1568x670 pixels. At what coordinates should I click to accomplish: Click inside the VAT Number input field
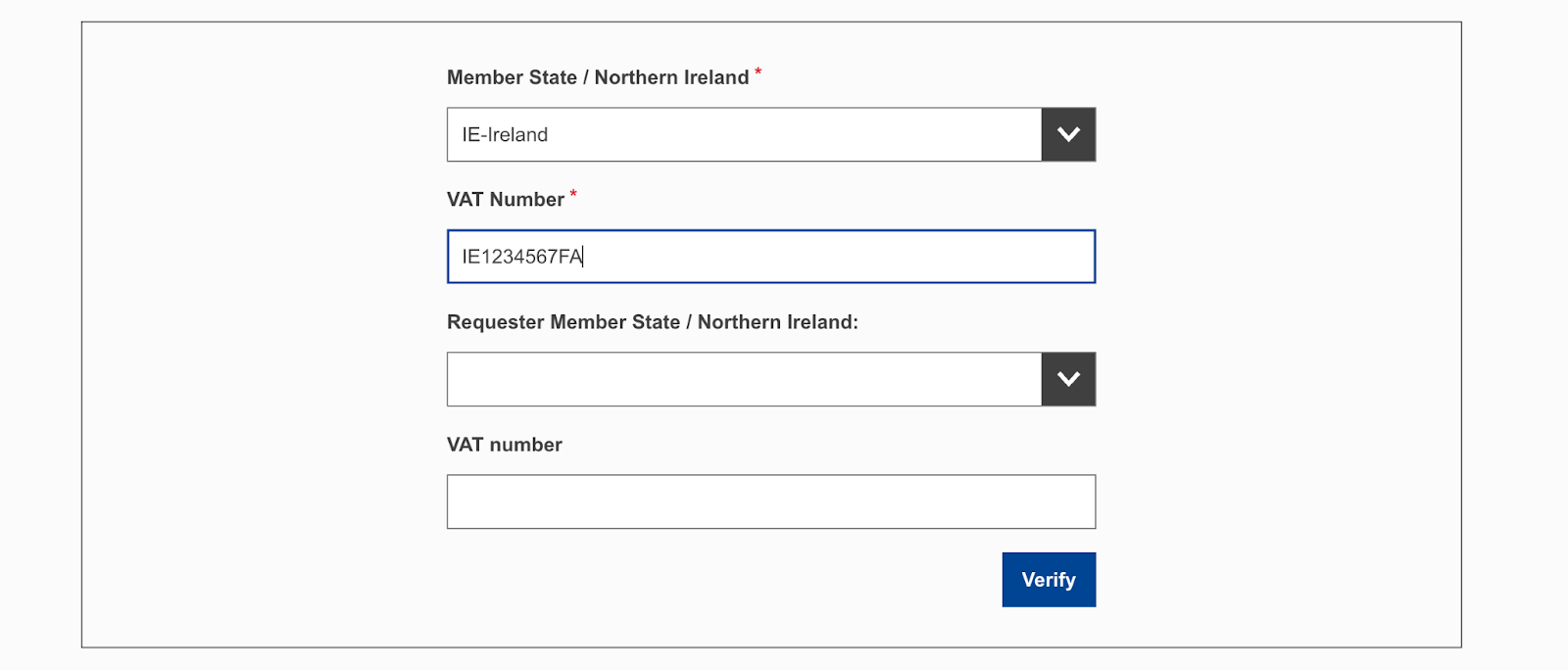770,256
